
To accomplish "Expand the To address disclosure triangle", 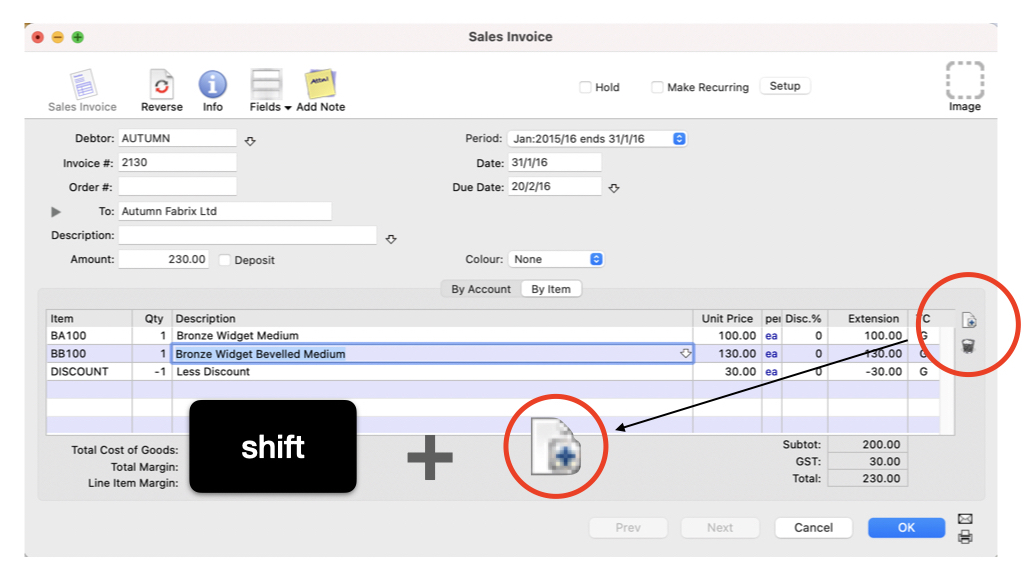I will tap(56, 212).
